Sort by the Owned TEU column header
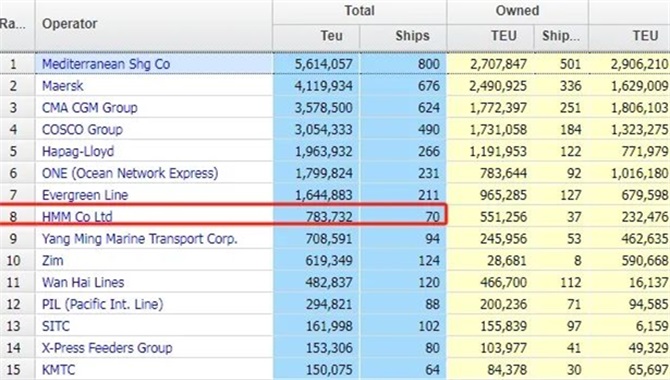Screen dimensions: 670x380 [x=504, y=36]
